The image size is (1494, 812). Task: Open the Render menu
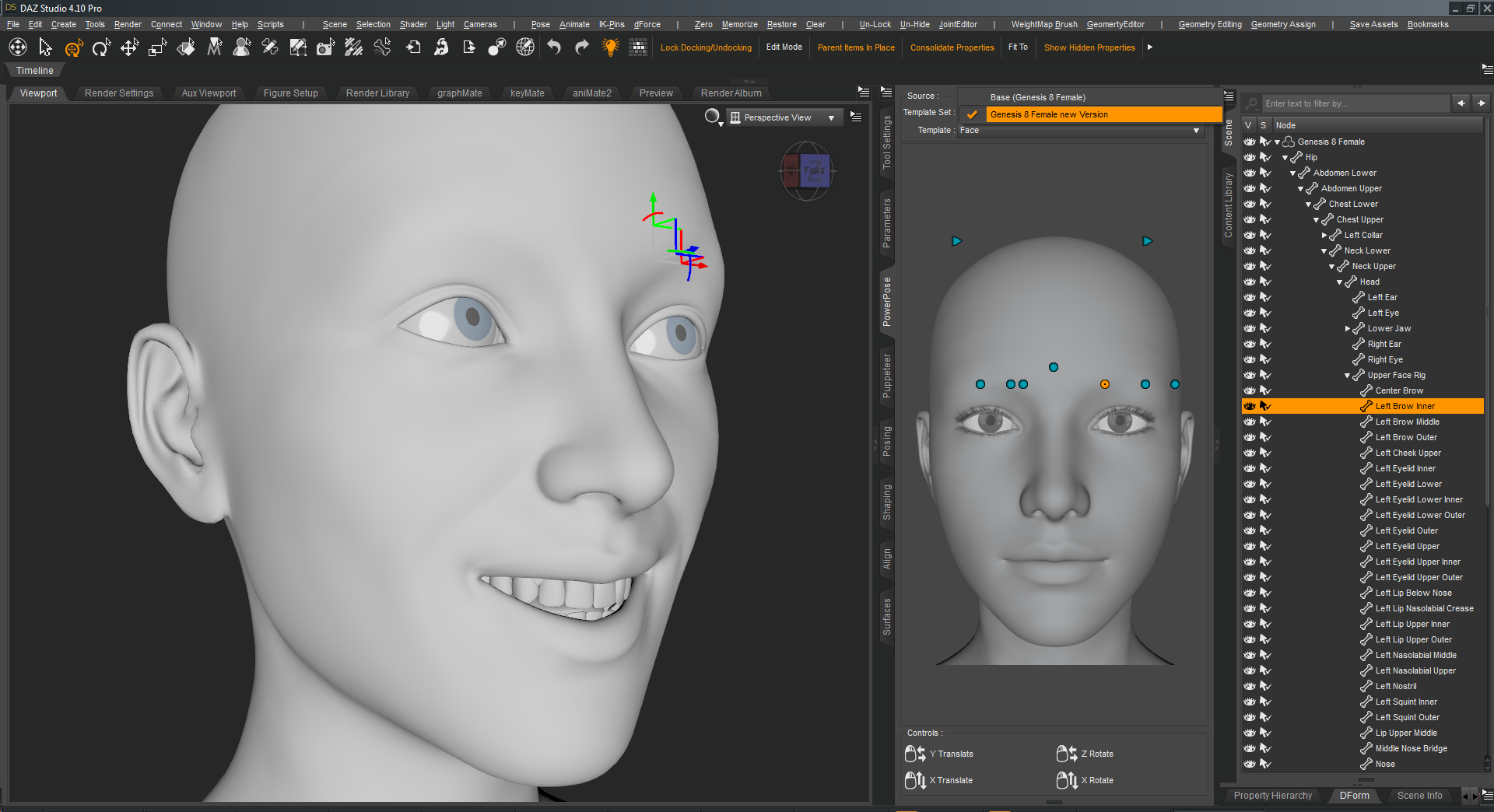[128, 24]
